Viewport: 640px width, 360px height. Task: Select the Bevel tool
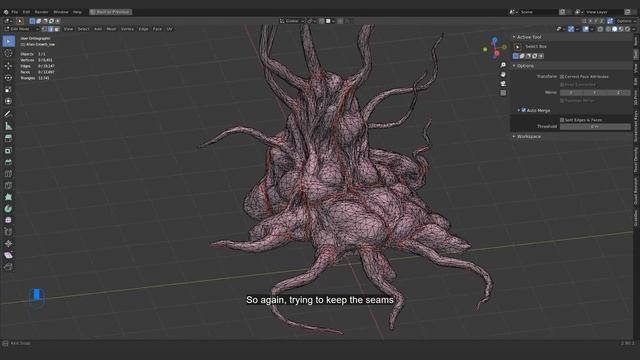coord(9,162)
